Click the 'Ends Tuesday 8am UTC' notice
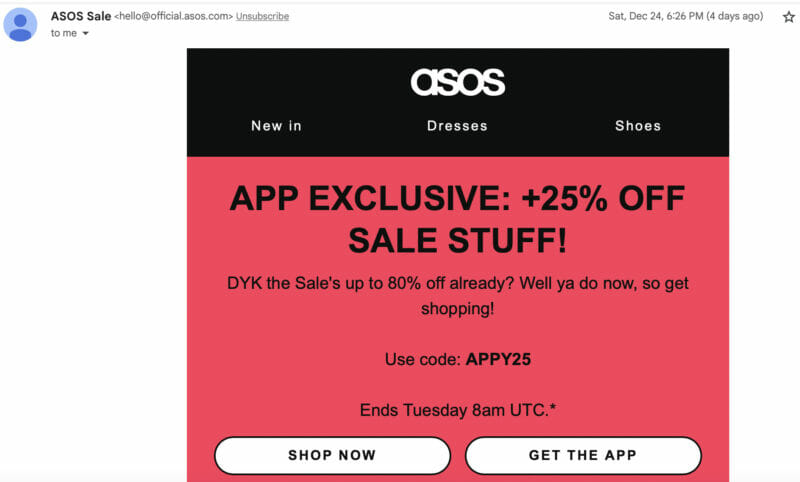Screen dimensions: 800x482 (457, 409)
